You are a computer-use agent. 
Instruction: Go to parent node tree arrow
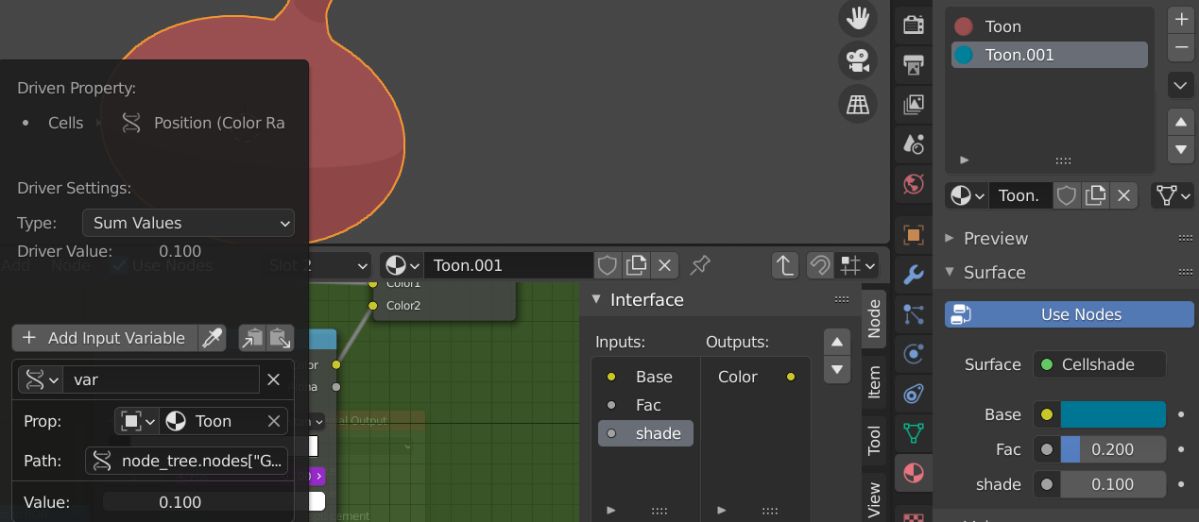click(784, 265)
